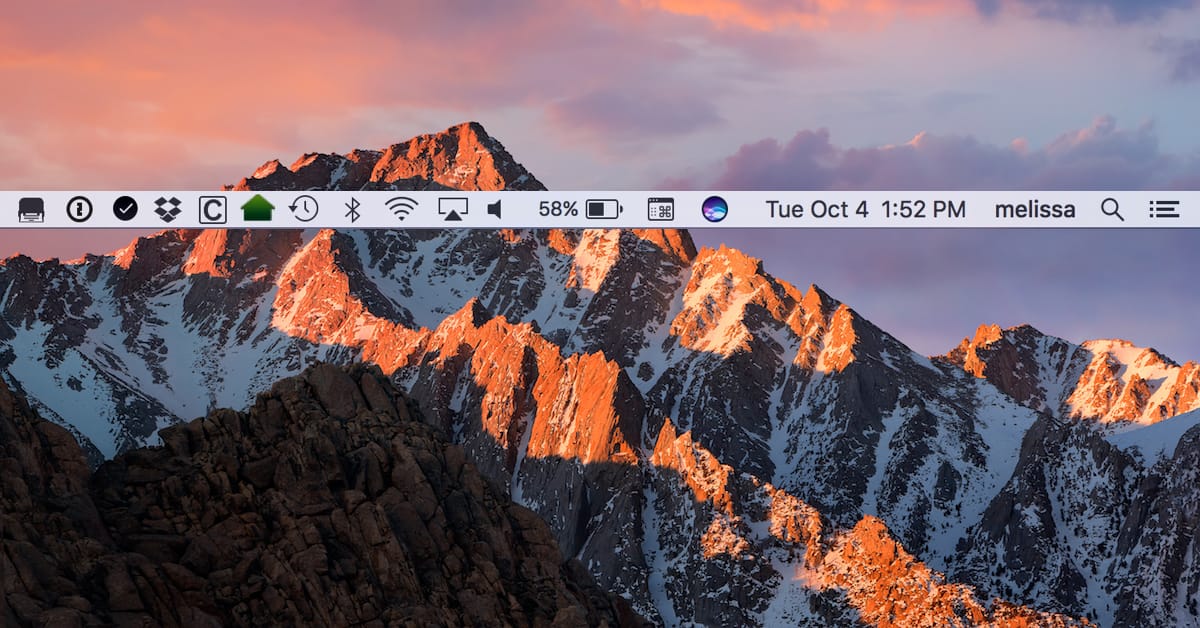
Task: Open the Siri icon in the menu bar
Action: click(714, 209)
